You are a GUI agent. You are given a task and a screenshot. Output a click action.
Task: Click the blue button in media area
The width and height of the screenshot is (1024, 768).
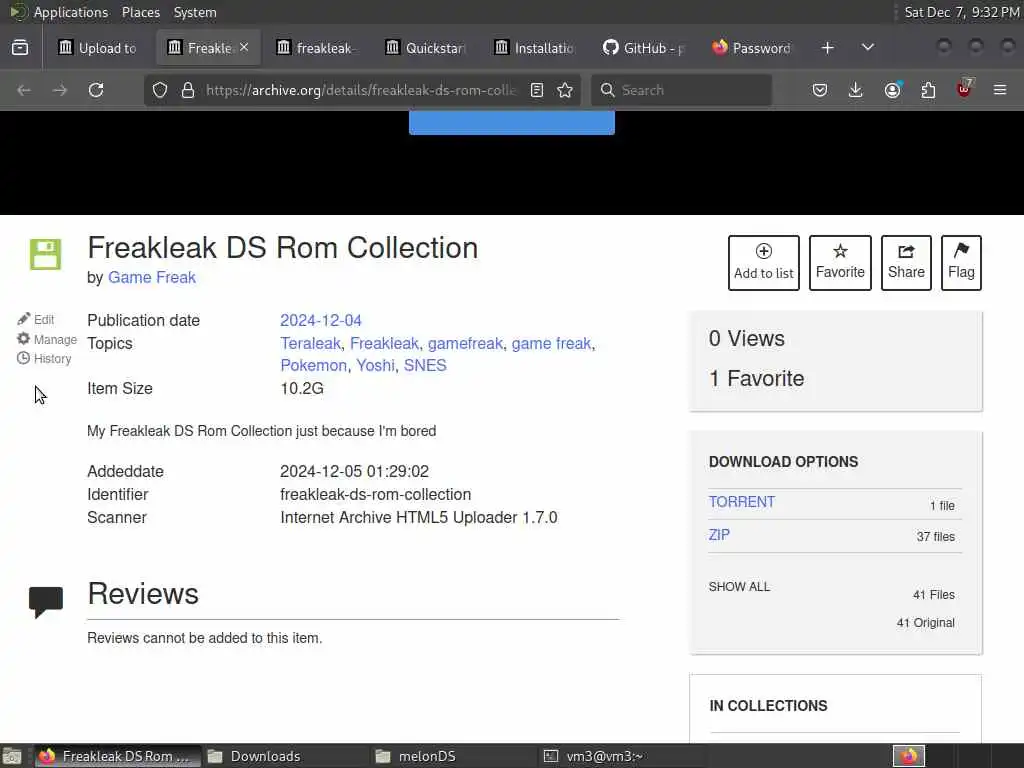point(511,123)
